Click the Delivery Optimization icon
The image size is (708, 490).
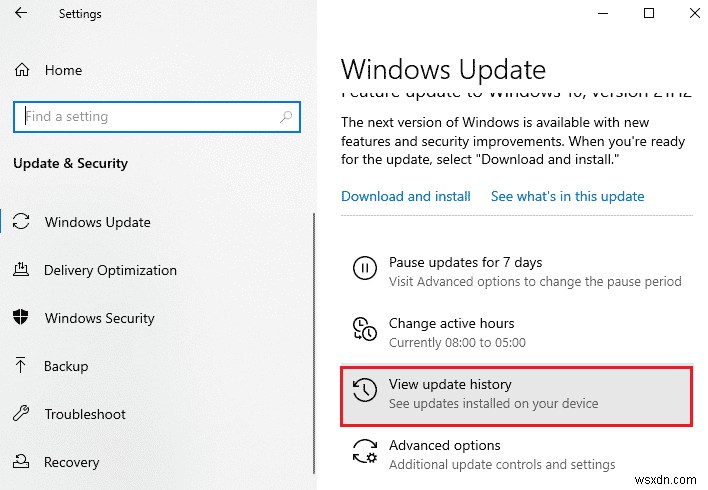point(22,270)
